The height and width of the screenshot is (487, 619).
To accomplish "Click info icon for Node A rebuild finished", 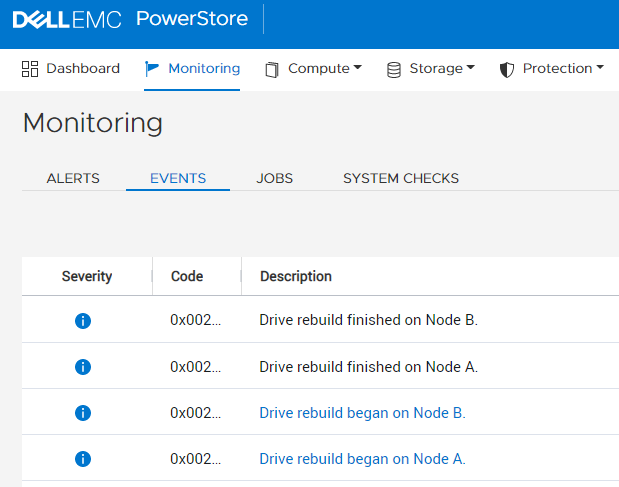I will click(x=83, y=367).
